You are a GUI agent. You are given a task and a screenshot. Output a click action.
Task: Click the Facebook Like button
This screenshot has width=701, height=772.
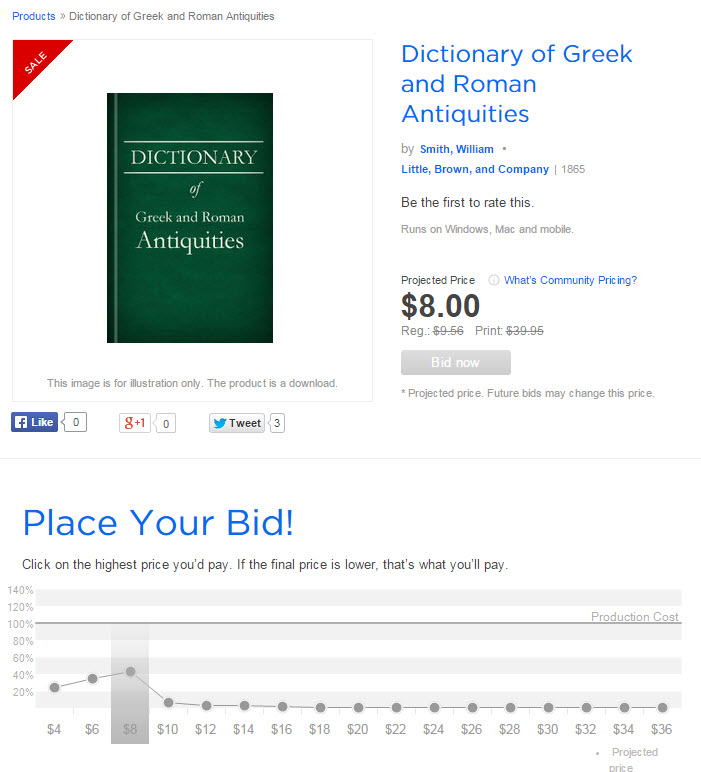(x=34, y=422)
